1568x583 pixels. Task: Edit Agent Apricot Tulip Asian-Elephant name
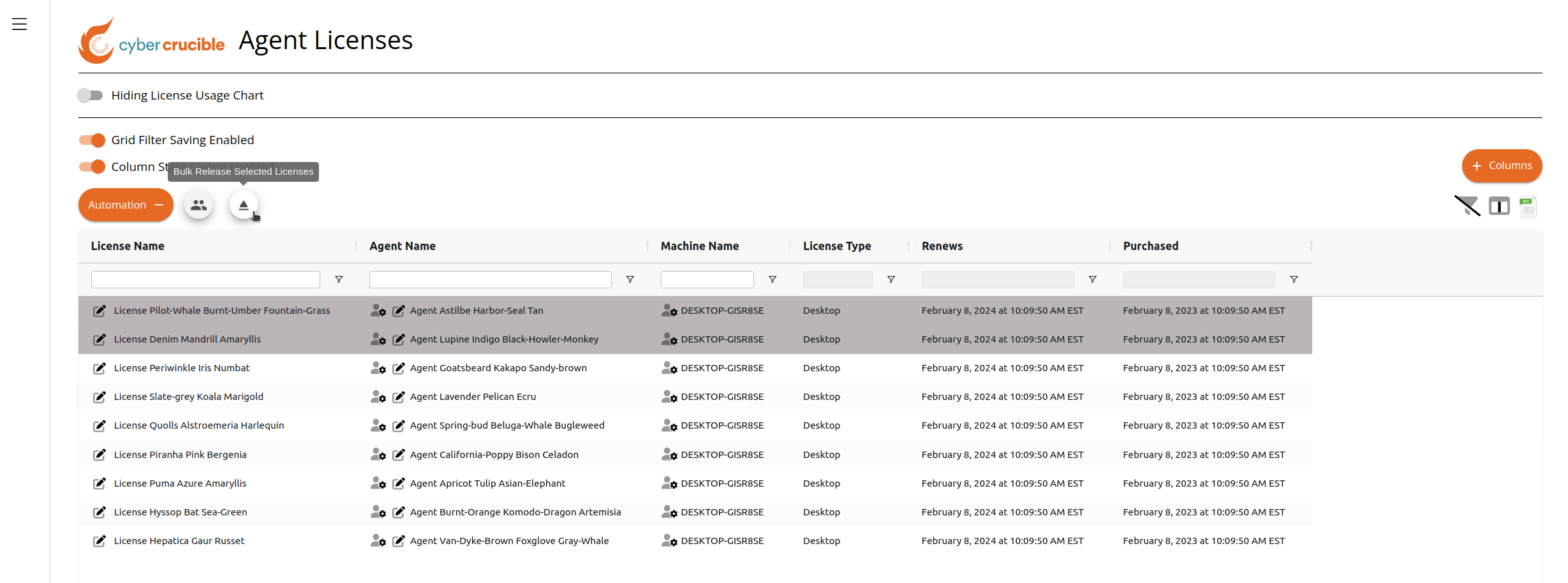pyautogui.click(x=399, y=483)
